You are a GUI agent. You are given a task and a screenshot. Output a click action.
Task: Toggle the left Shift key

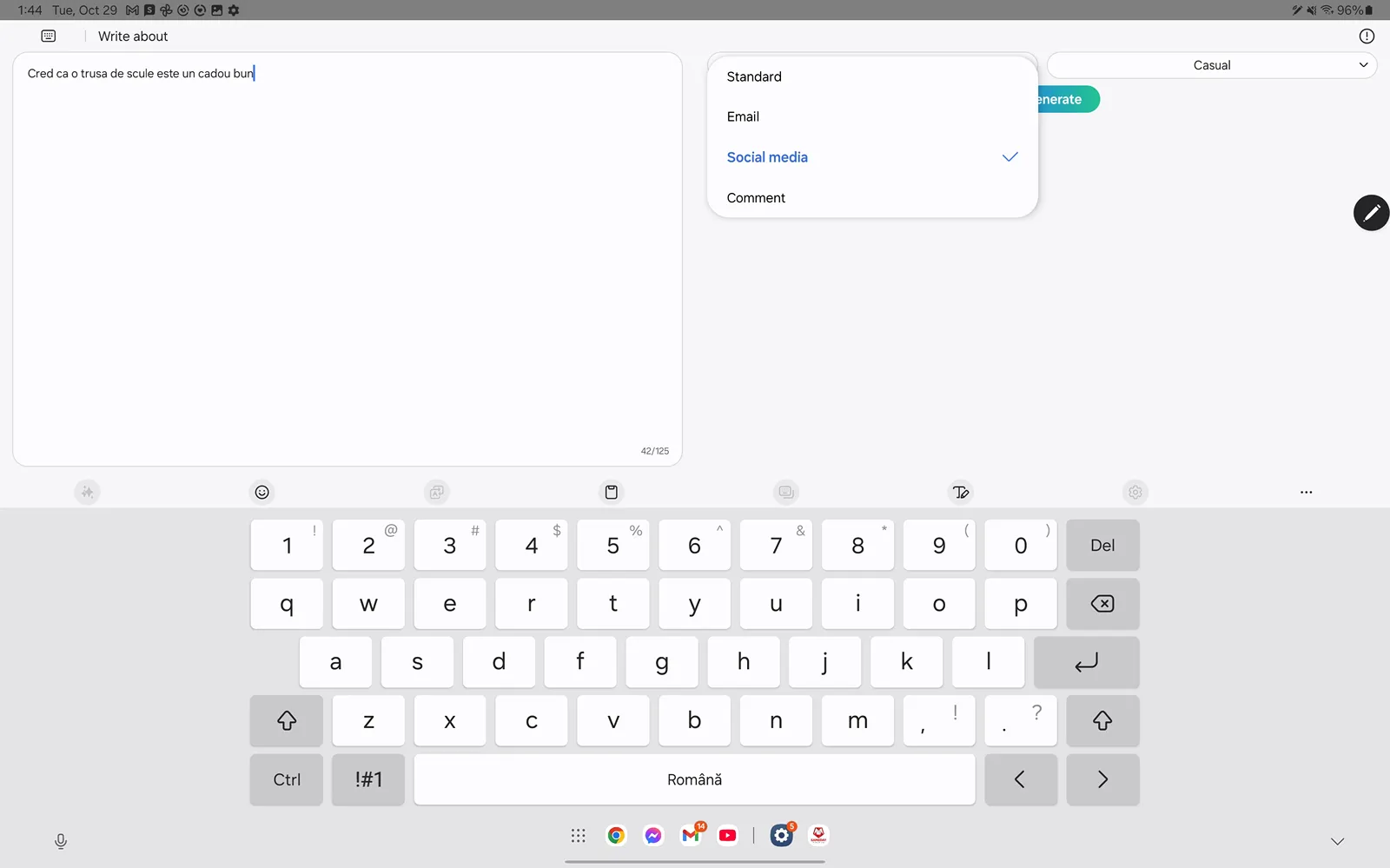[x=287, y=720]
